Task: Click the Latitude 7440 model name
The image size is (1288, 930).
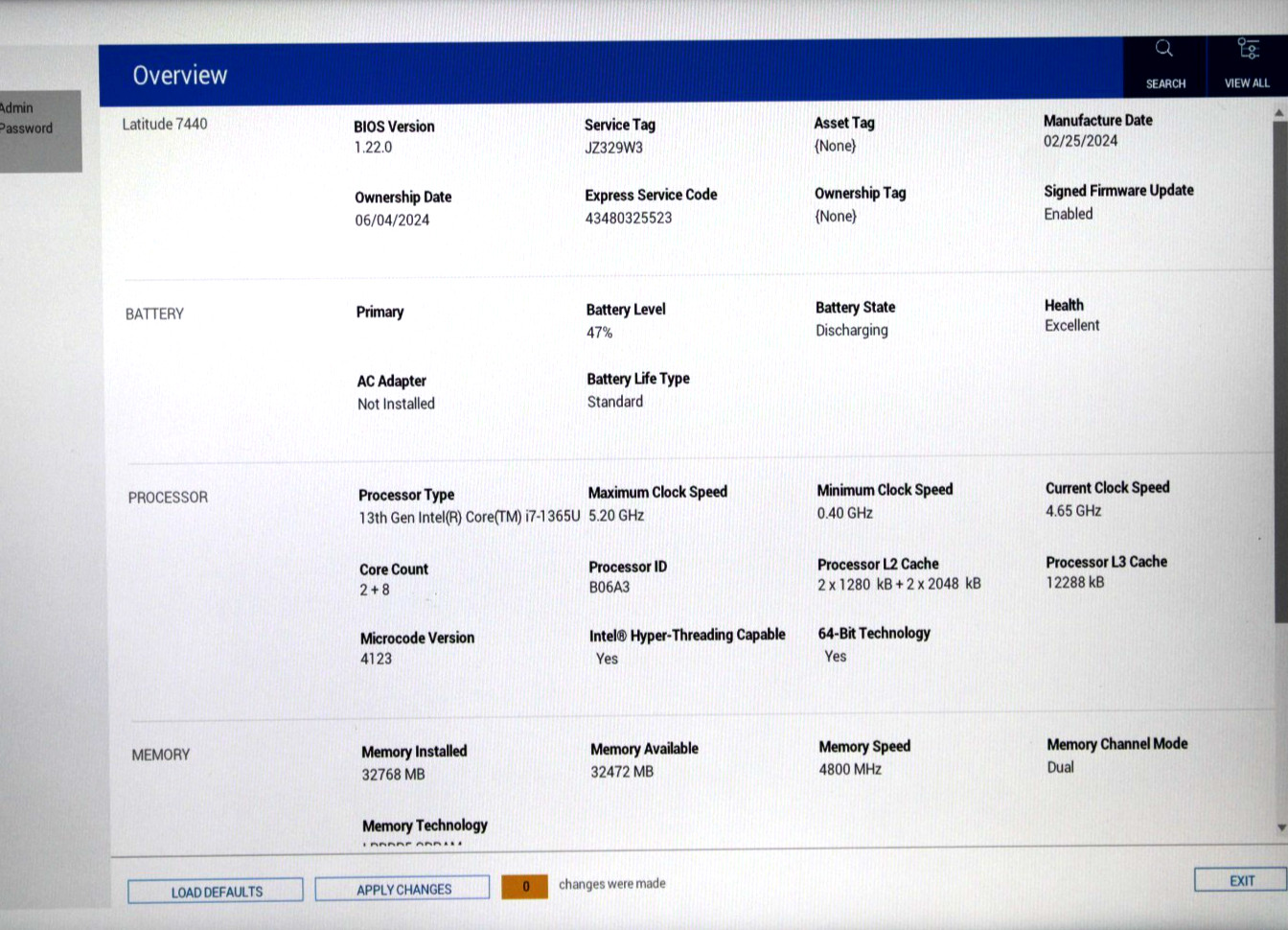Action: pos(165,124)
